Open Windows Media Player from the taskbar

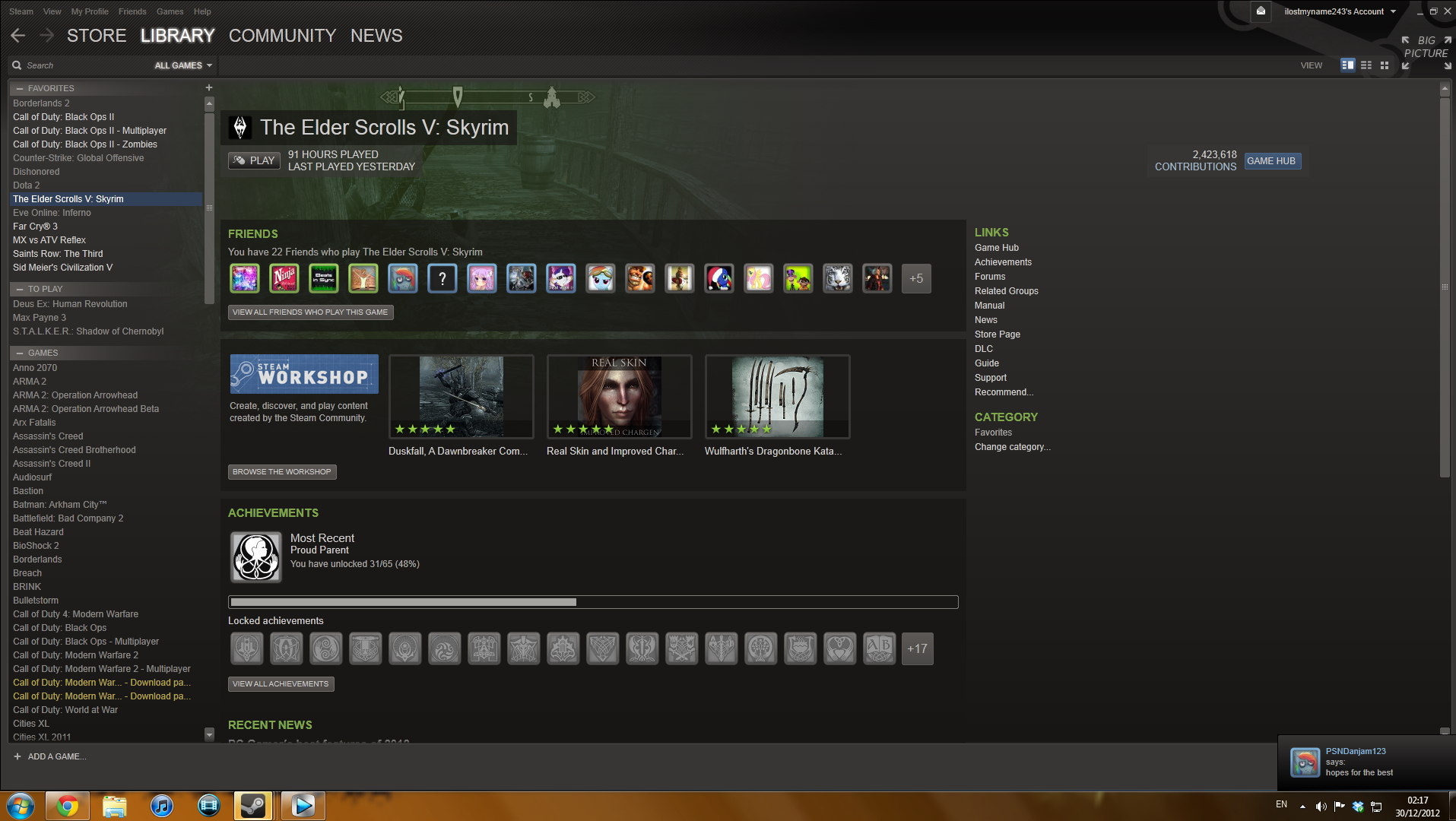coord(303,806)
